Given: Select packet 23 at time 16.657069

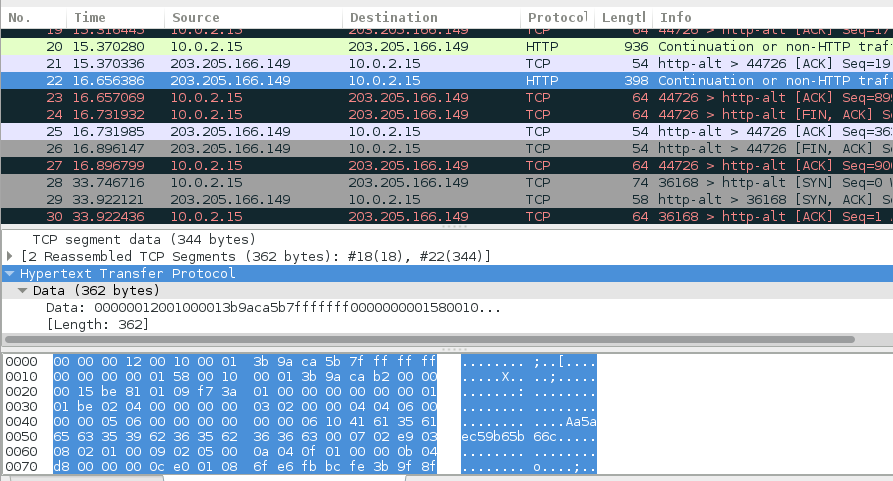Looking at the screenshot, I should pos(446,98).
